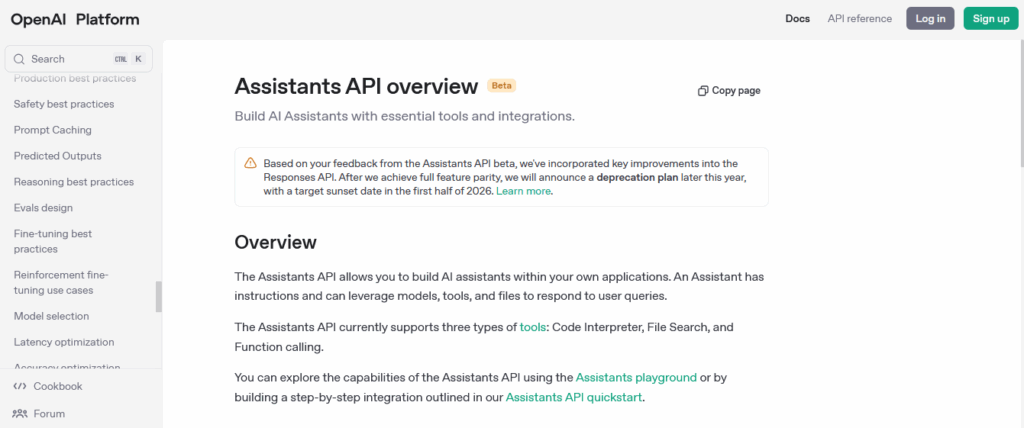Image resolution: width=1024 pixels, height=428 pixels.
Task: Follow the Learn more link
Action: pyautogui.click(x=523, y=191)
